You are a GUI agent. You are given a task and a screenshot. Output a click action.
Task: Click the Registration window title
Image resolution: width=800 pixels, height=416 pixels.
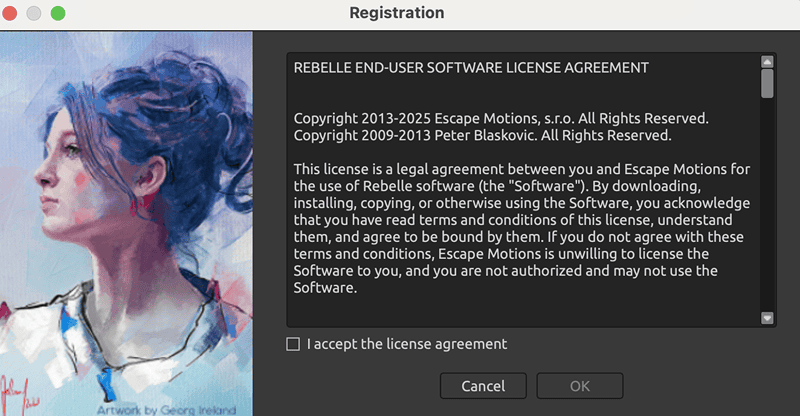pyautogui.click(x=397, y=13)
